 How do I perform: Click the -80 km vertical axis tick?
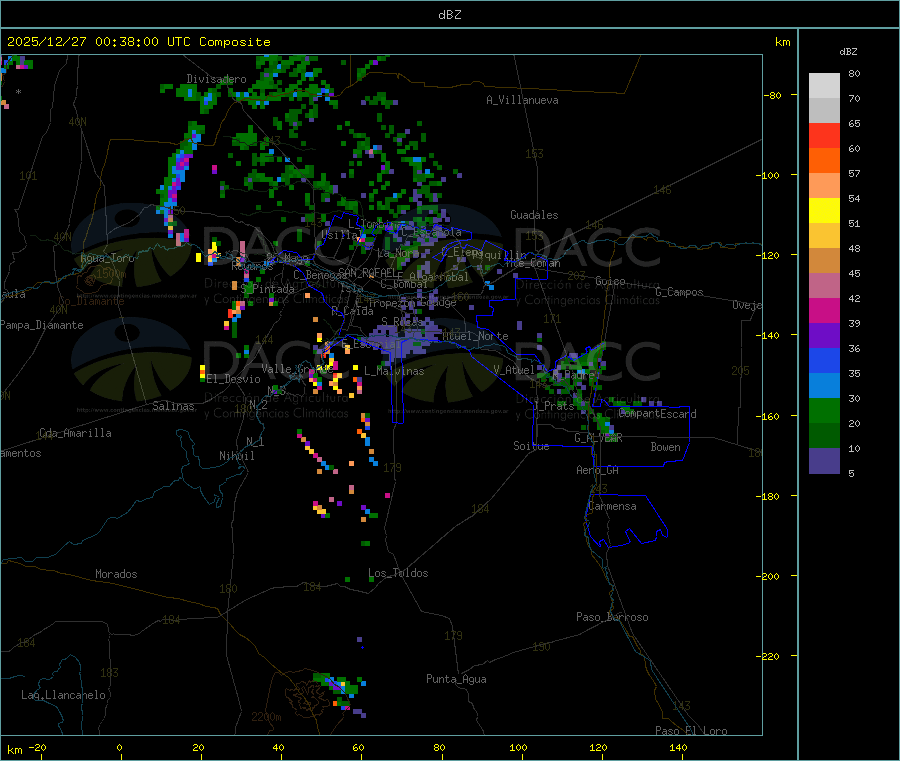click(772, 95)
